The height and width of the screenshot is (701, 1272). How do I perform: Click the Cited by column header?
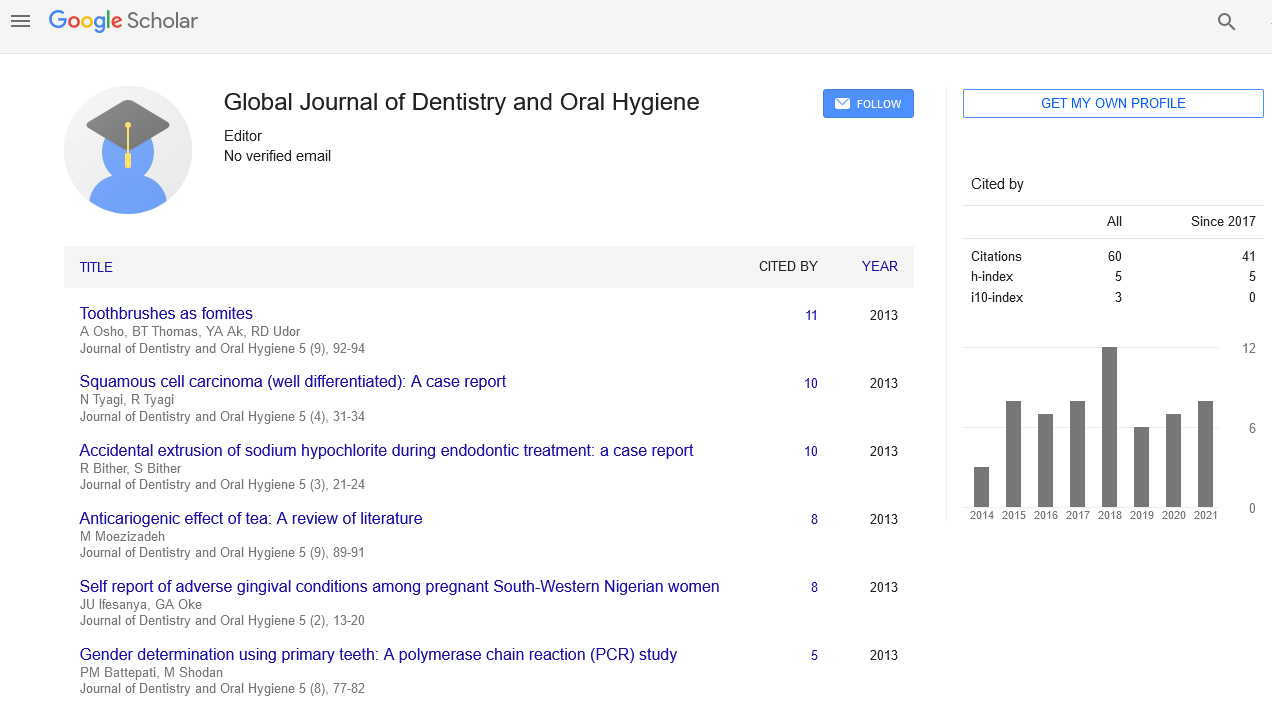[x=788, y=266]
